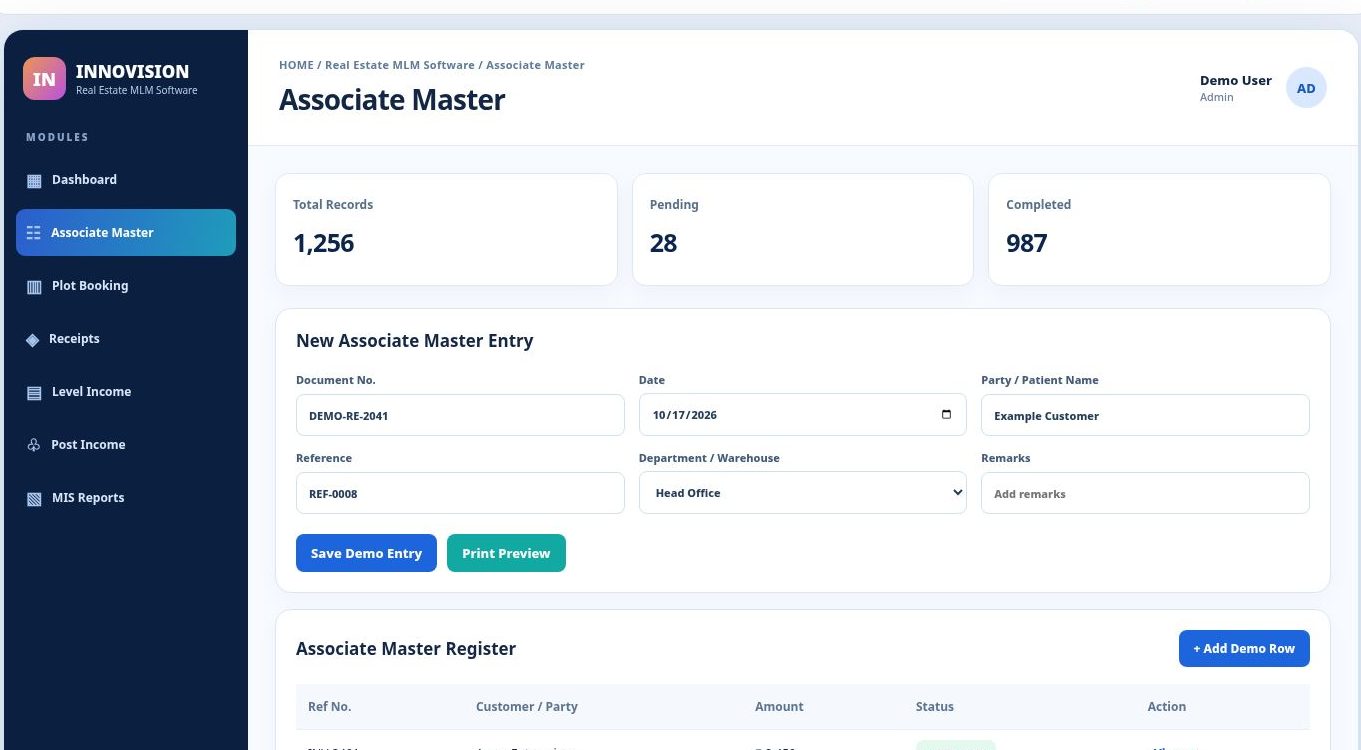Click the Level Income sidebar icon
The image size is (1361, 750).
[34, 393]
